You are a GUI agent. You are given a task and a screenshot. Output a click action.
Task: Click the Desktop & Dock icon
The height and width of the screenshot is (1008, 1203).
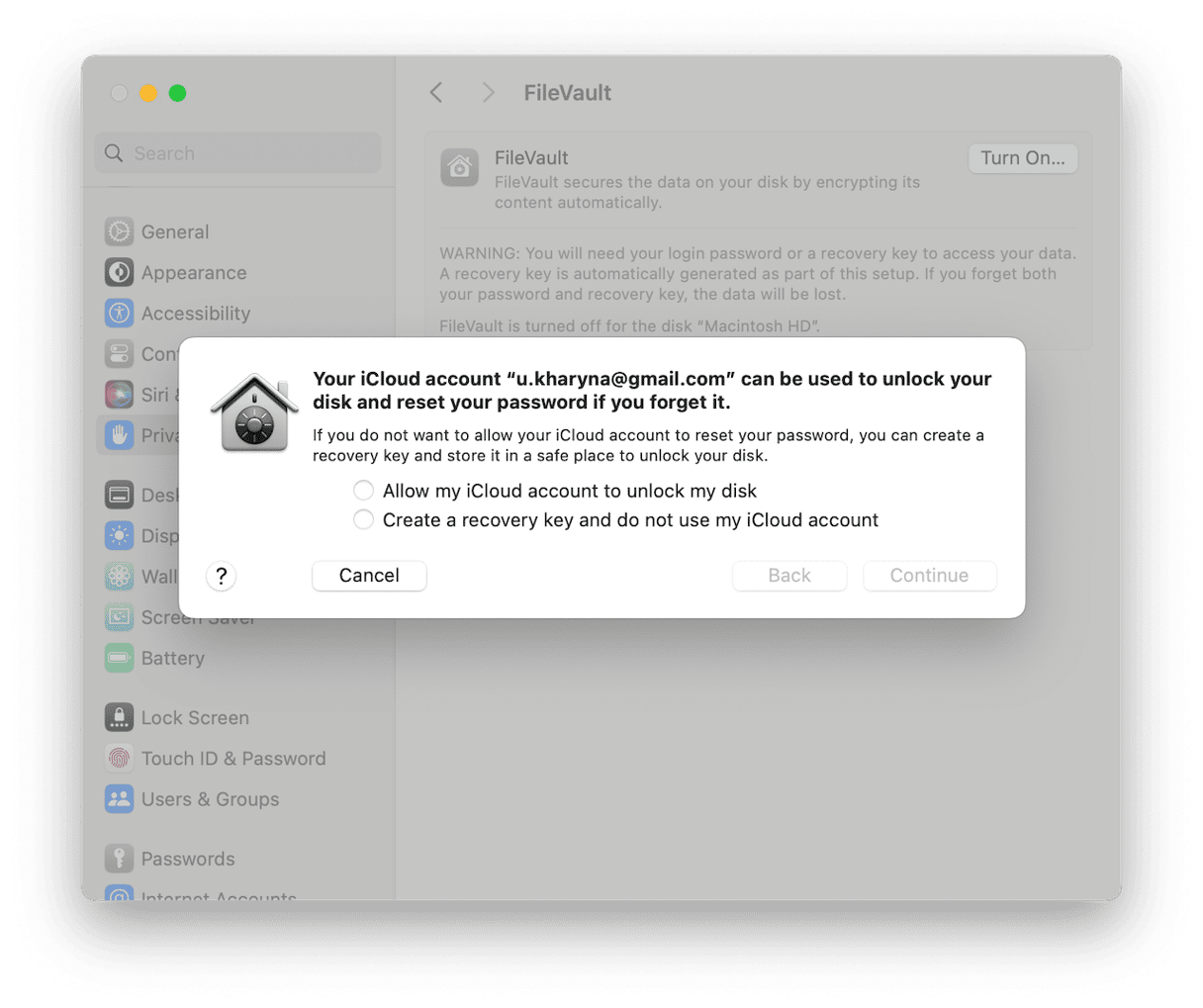click(119, 496)
